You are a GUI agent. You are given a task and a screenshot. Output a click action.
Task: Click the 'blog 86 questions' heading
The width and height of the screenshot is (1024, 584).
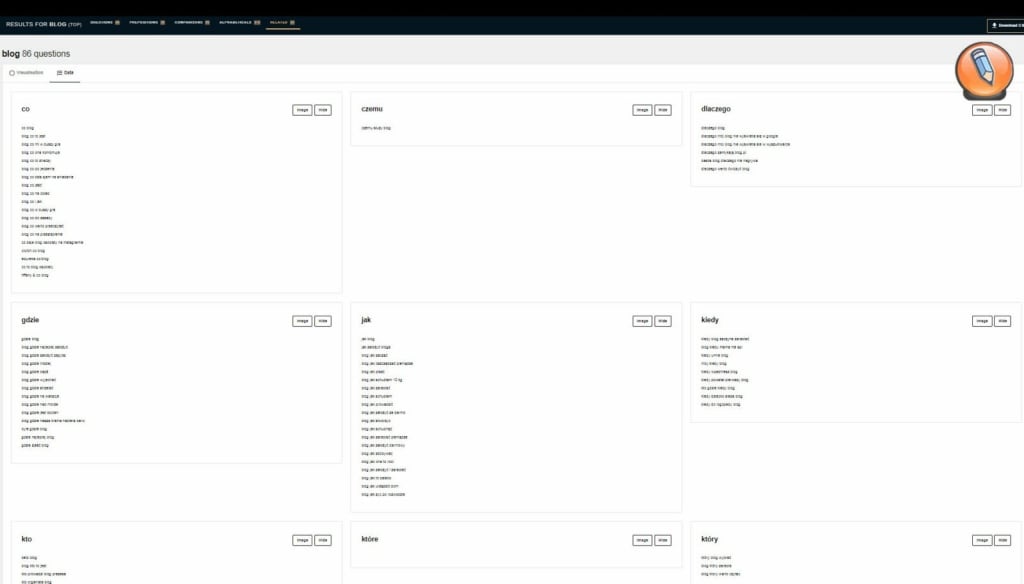coord(37,53)
